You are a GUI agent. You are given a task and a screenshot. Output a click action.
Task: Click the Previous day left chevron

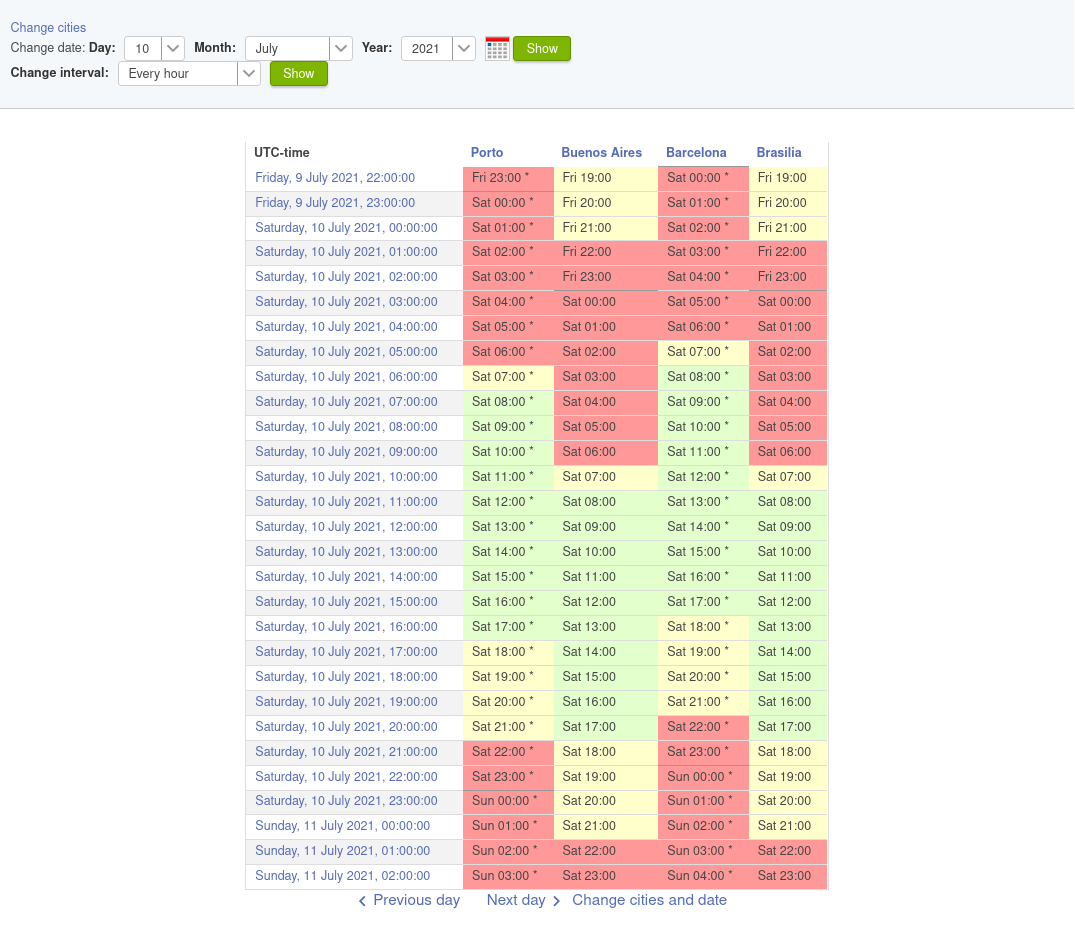[363, 901]
